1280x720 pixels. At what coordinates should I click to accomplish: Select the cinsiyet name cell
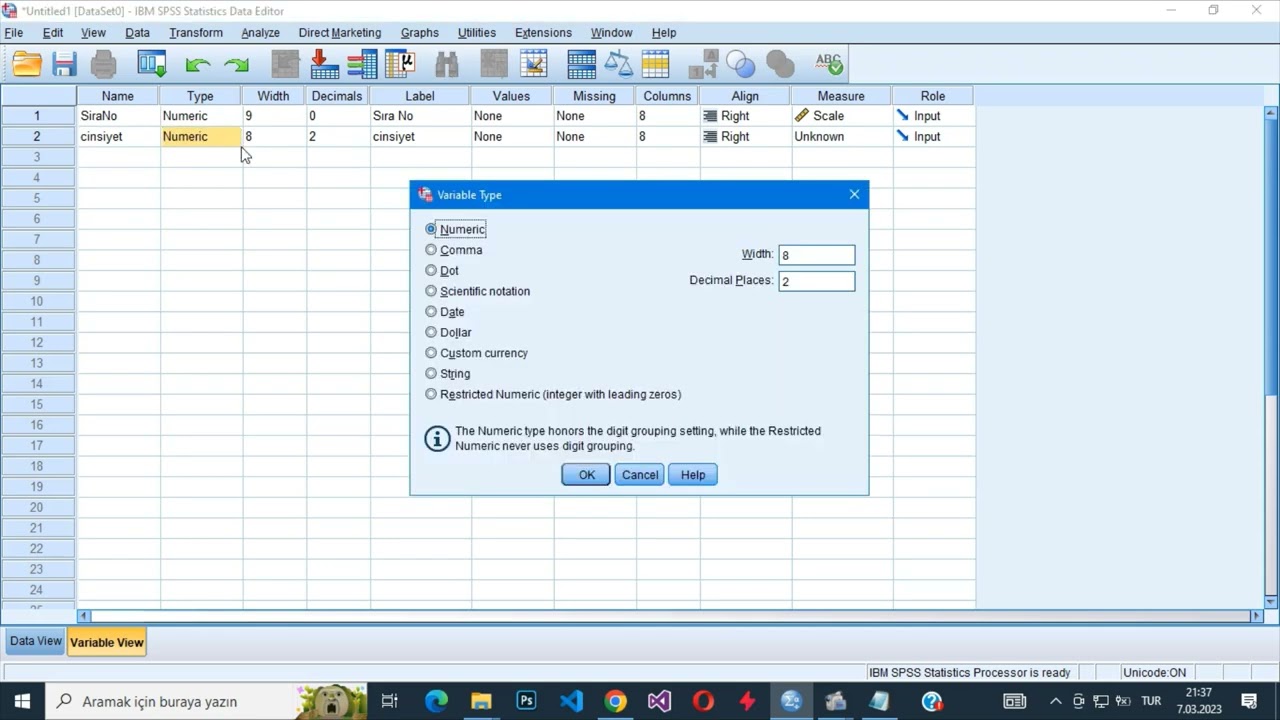(x=118, y=136)
